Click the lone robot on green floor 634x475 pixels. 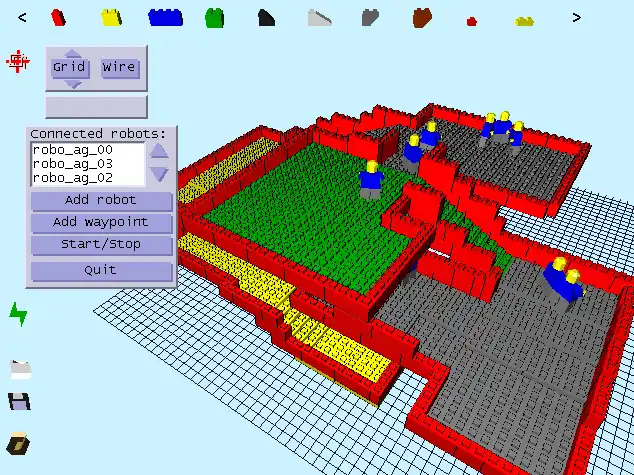point(371,180)
